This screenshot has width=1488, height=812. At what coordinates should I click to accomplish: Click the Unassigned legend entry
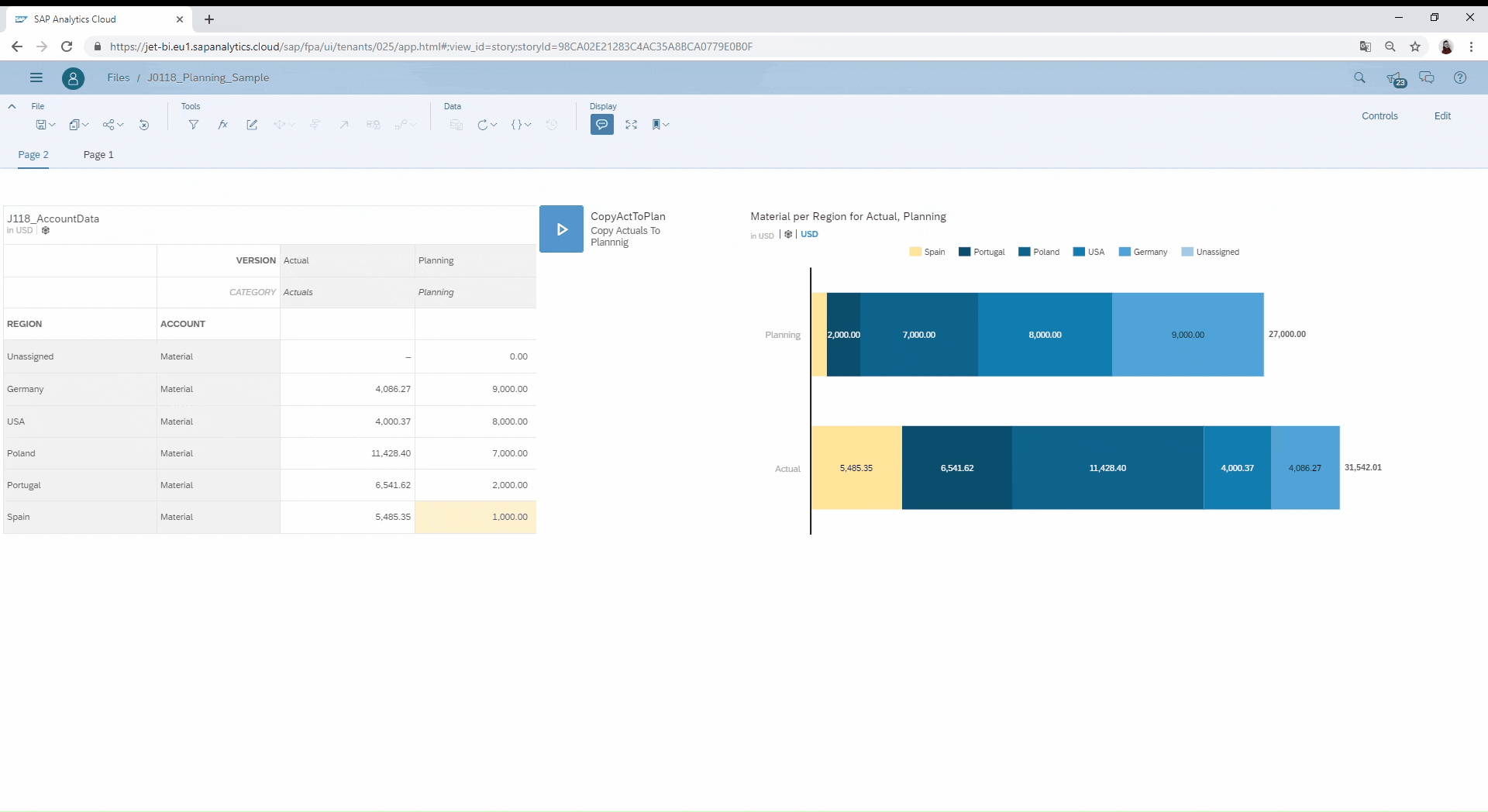pos(1211,252)
